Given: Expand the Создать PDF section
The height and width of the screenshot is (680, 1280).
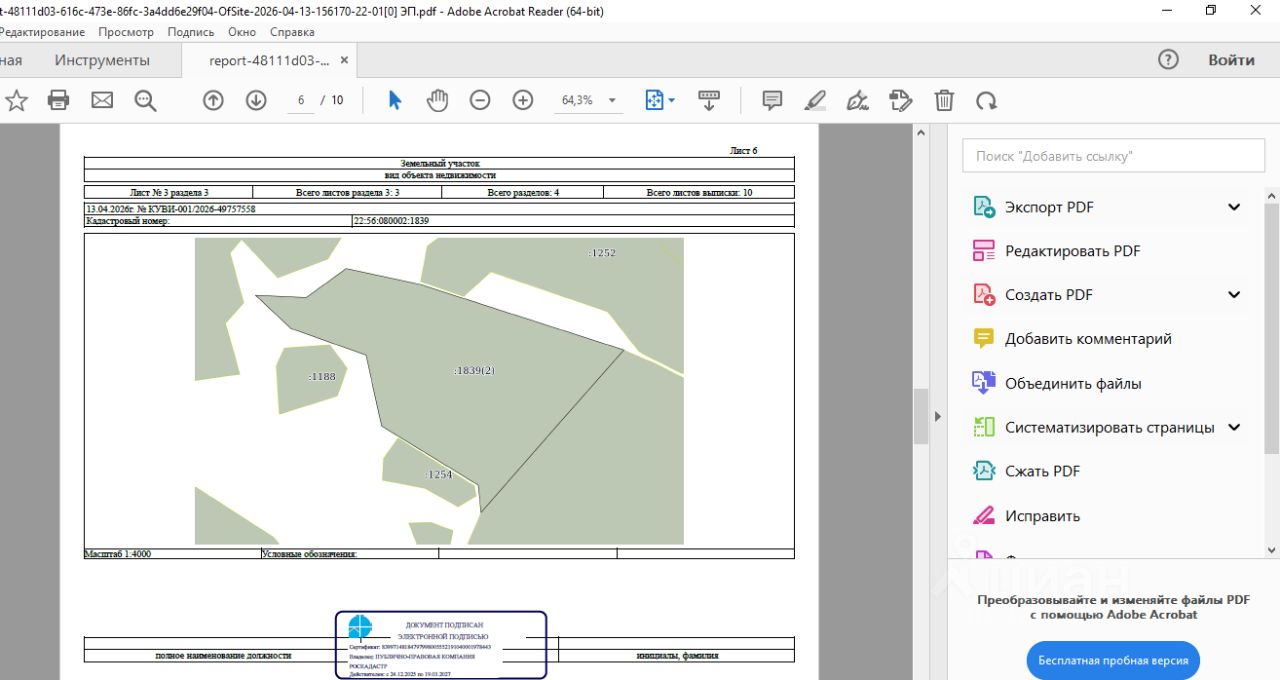Looking at the screenshot, I should [x=1234, y=295].
